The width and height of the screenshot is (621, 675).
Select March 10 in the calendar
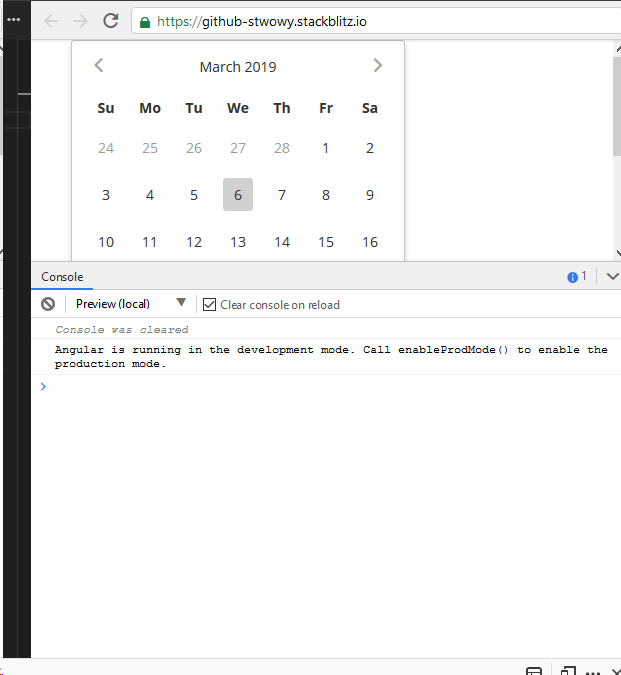click(x=106, y=242)
